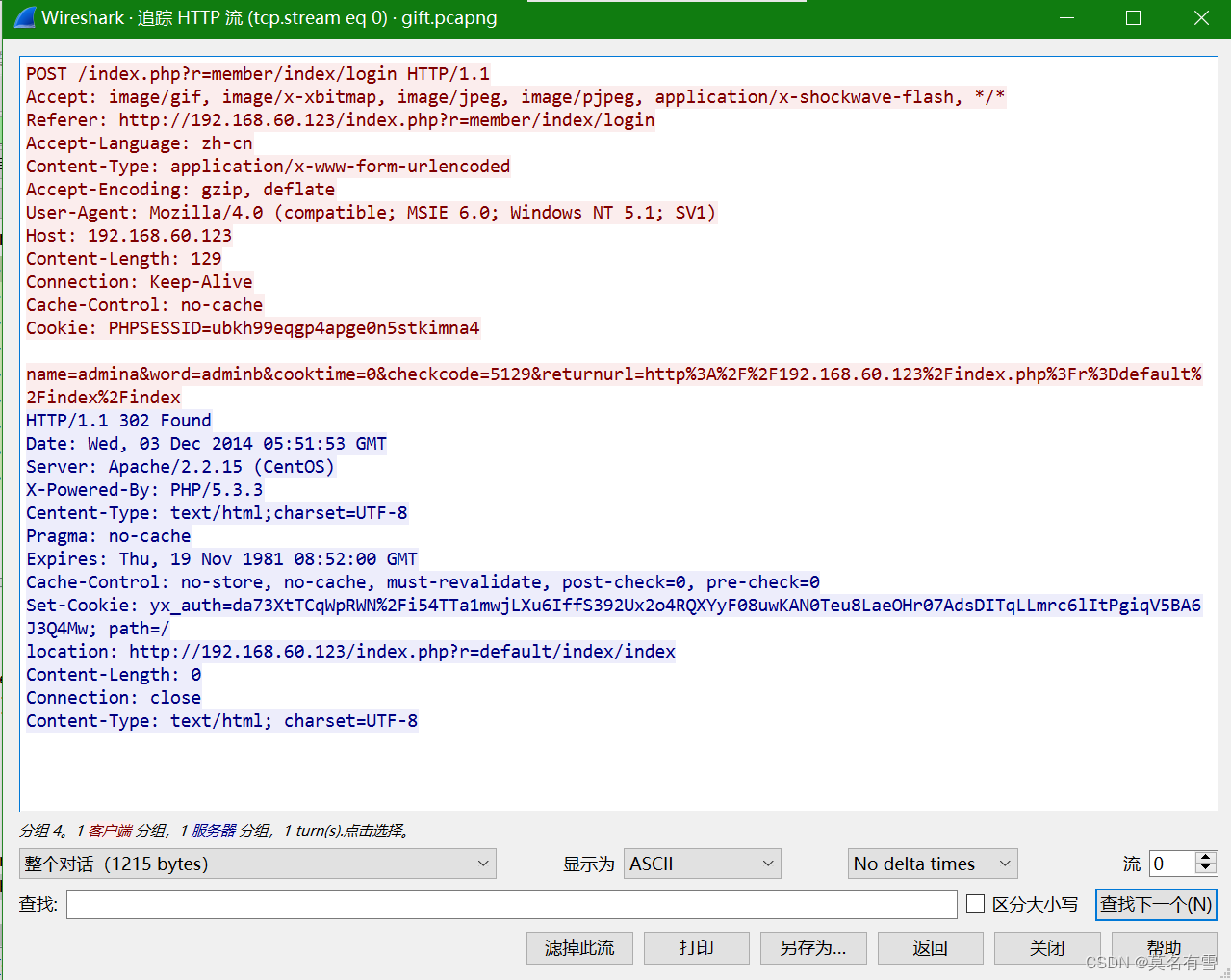Click the Connection: Keep-Alive line
1231x980 pixels.
pyautogui.click(x=140, y=282)
